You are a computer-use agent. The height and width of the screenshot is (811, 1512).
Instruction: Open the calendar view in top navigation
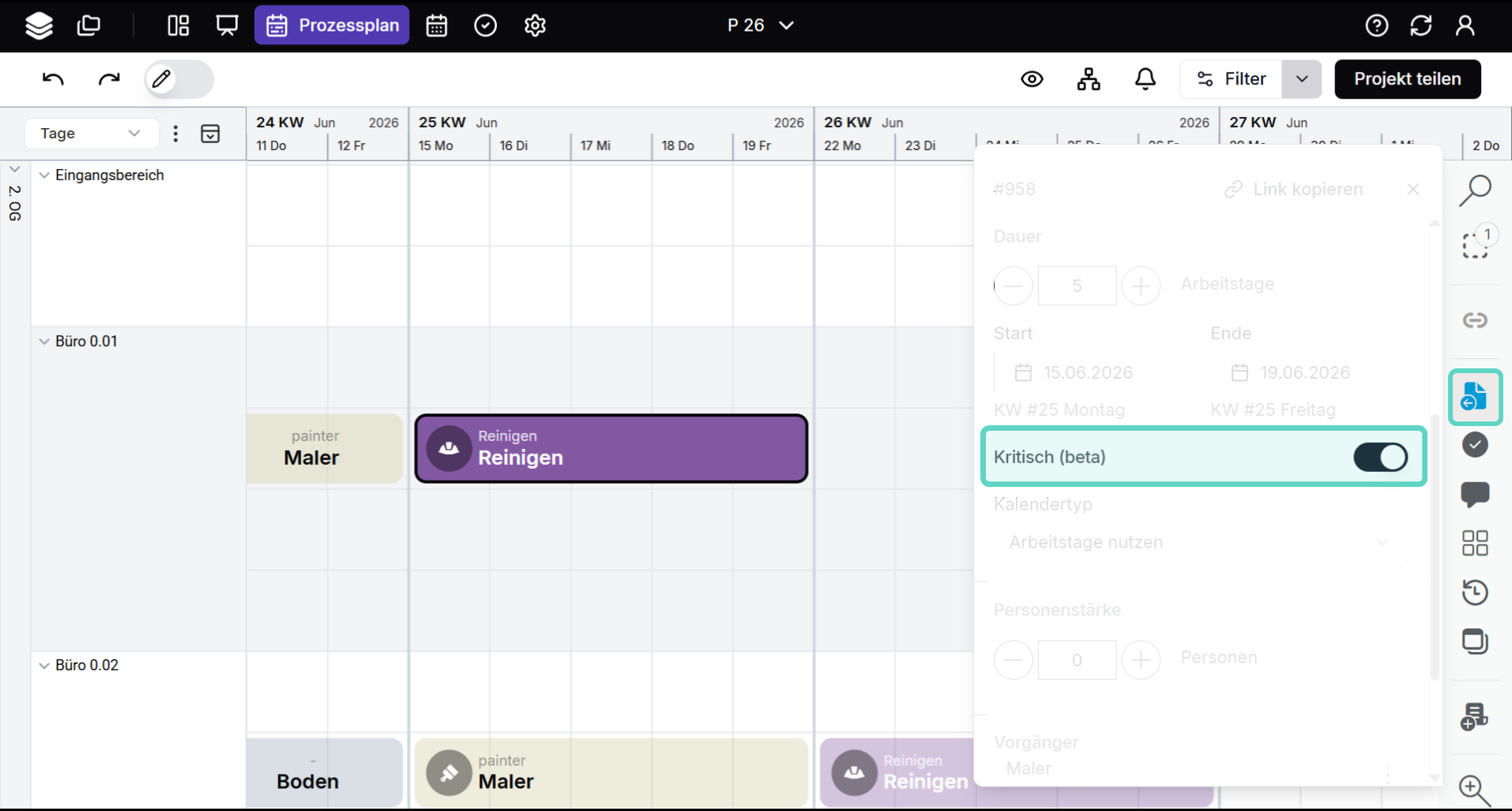437,26
